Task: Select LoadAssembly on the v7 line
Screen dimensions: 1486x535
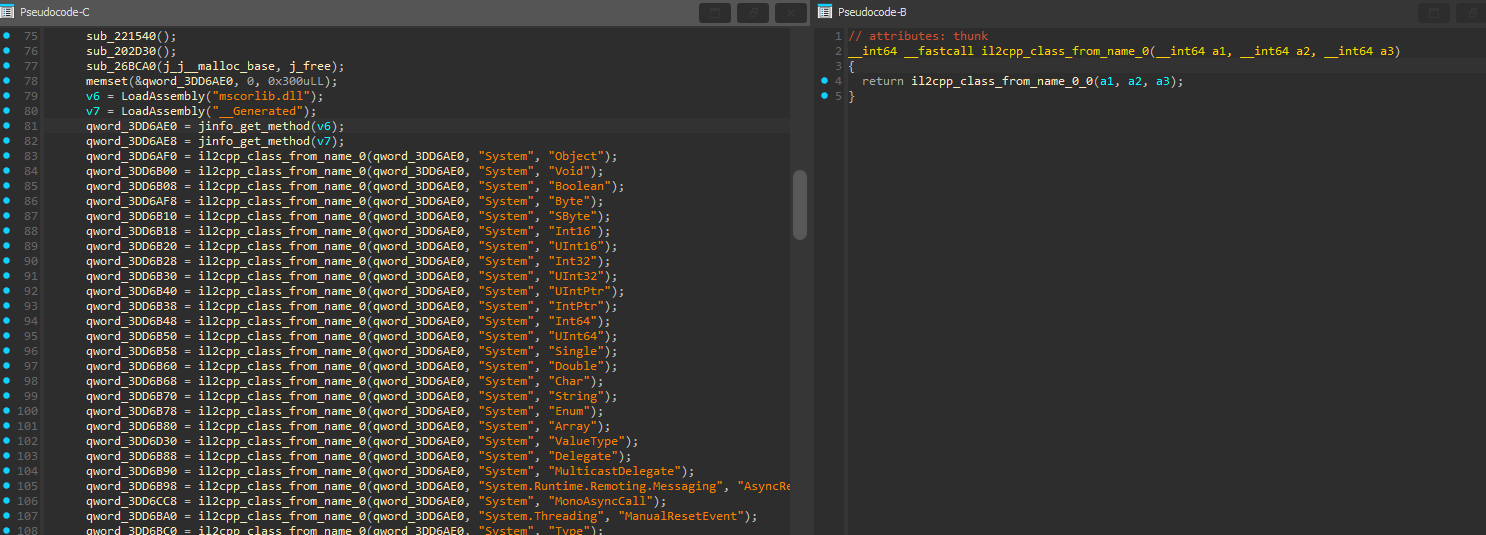Action: tap(164, 111)
